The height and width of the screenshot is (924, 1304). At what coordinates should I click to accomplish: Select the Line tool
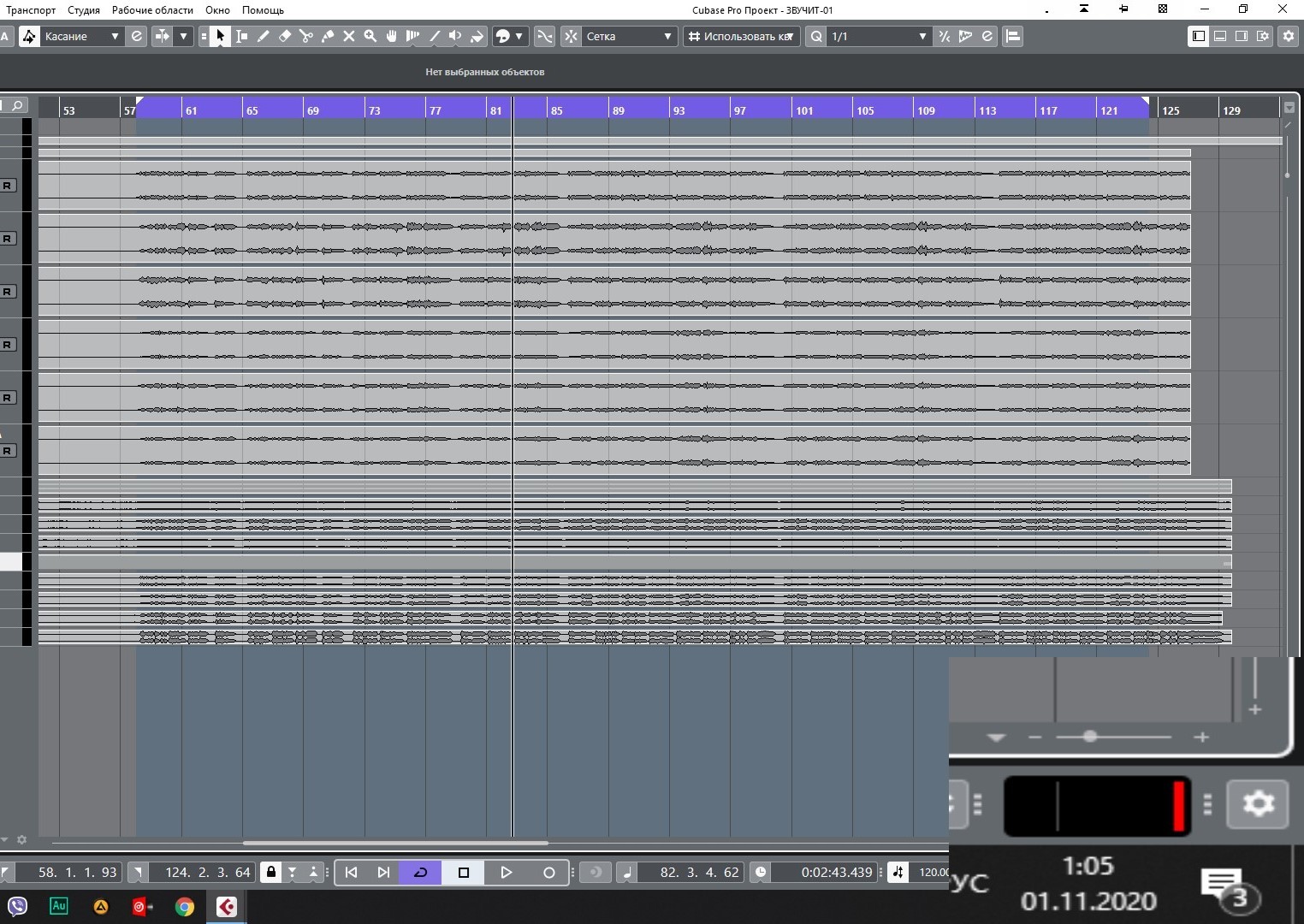tap(435, 36)
